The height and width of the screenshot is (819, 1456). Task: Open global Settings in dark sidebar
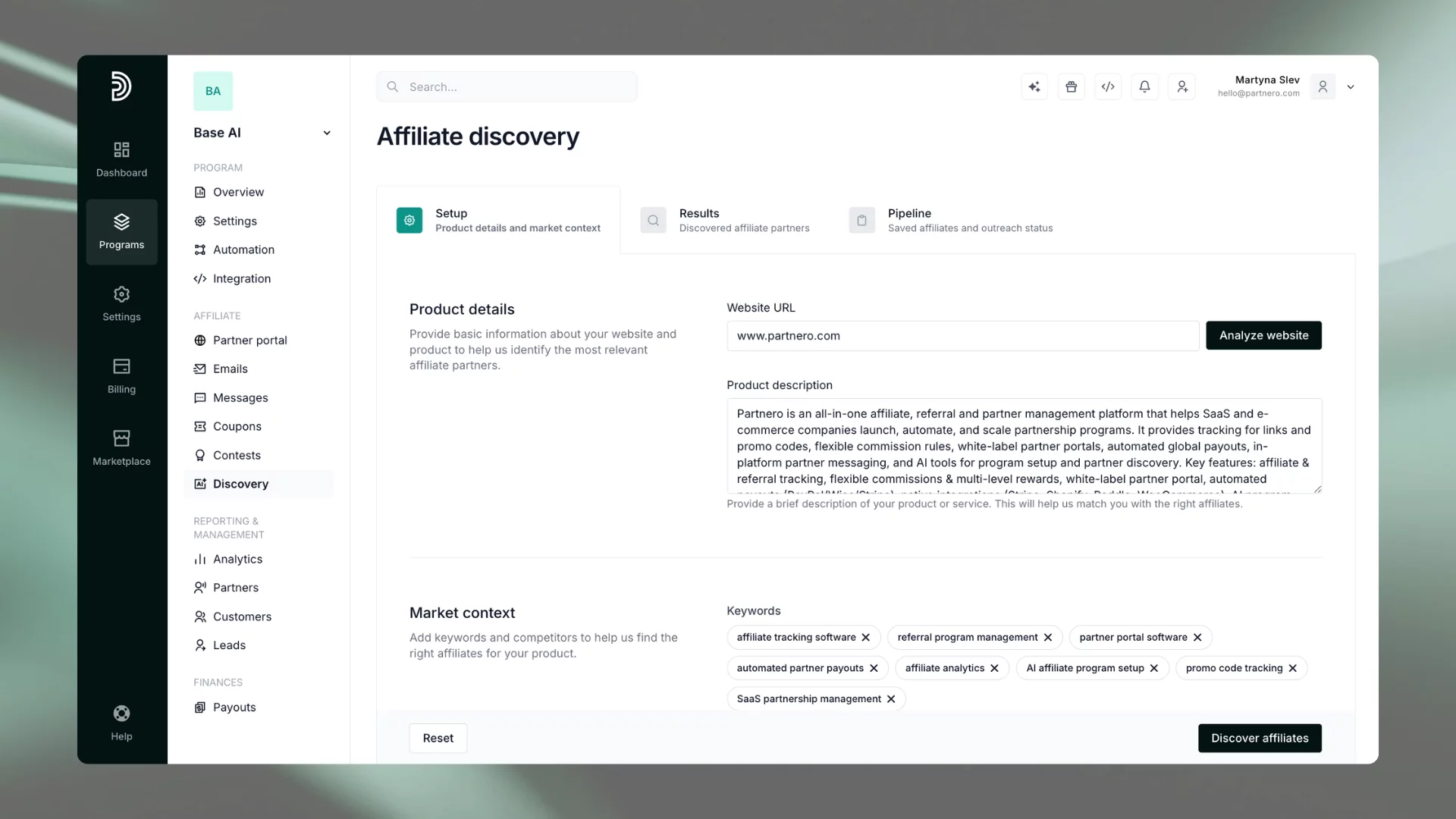click(x=121, y=304)
